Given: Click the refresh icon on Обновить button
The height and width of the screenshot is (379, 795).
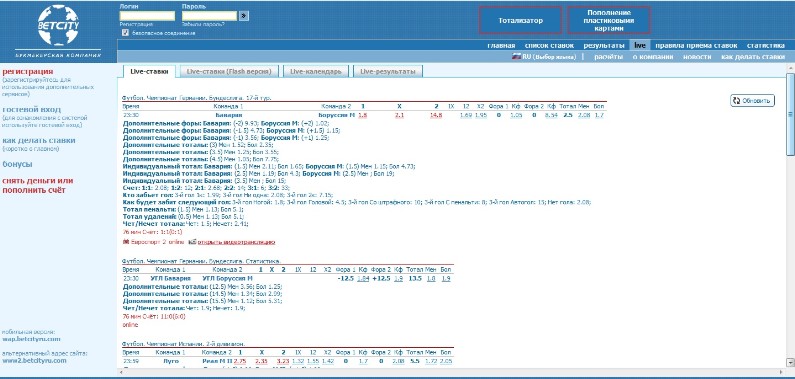Looking at the screenshot, I should click(736, 100).
